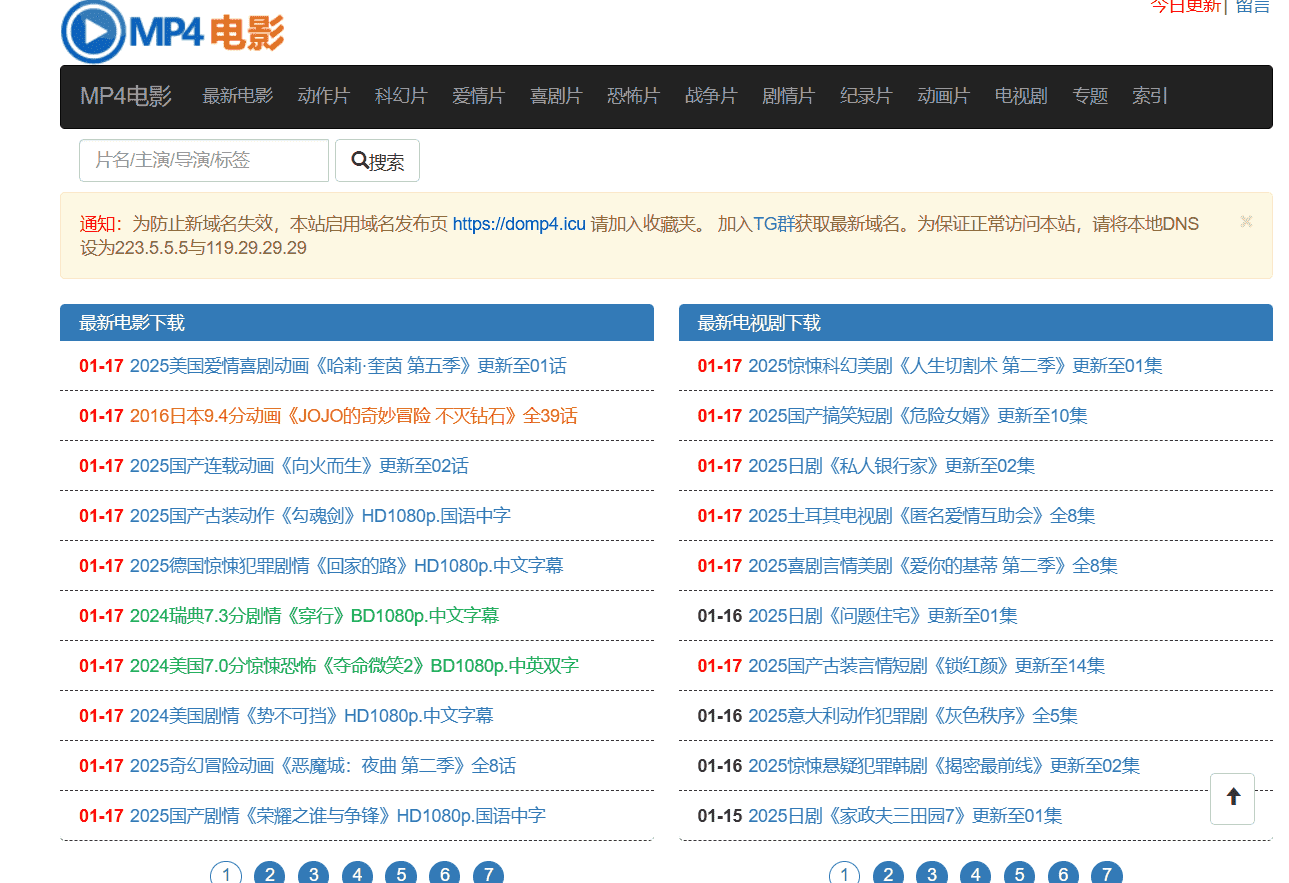Open the 专题 menu item
The image size is (1289, 883).
pyautogui.click(x=1090, y=96)
